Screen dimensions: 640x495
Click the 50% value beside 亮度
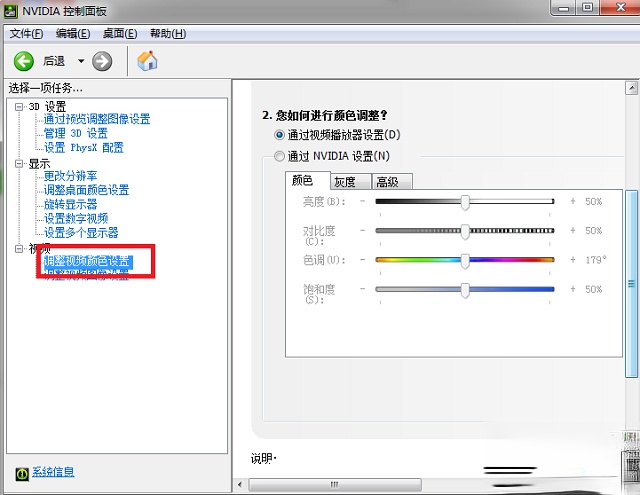pyautogui.click(x=593, y=202)
